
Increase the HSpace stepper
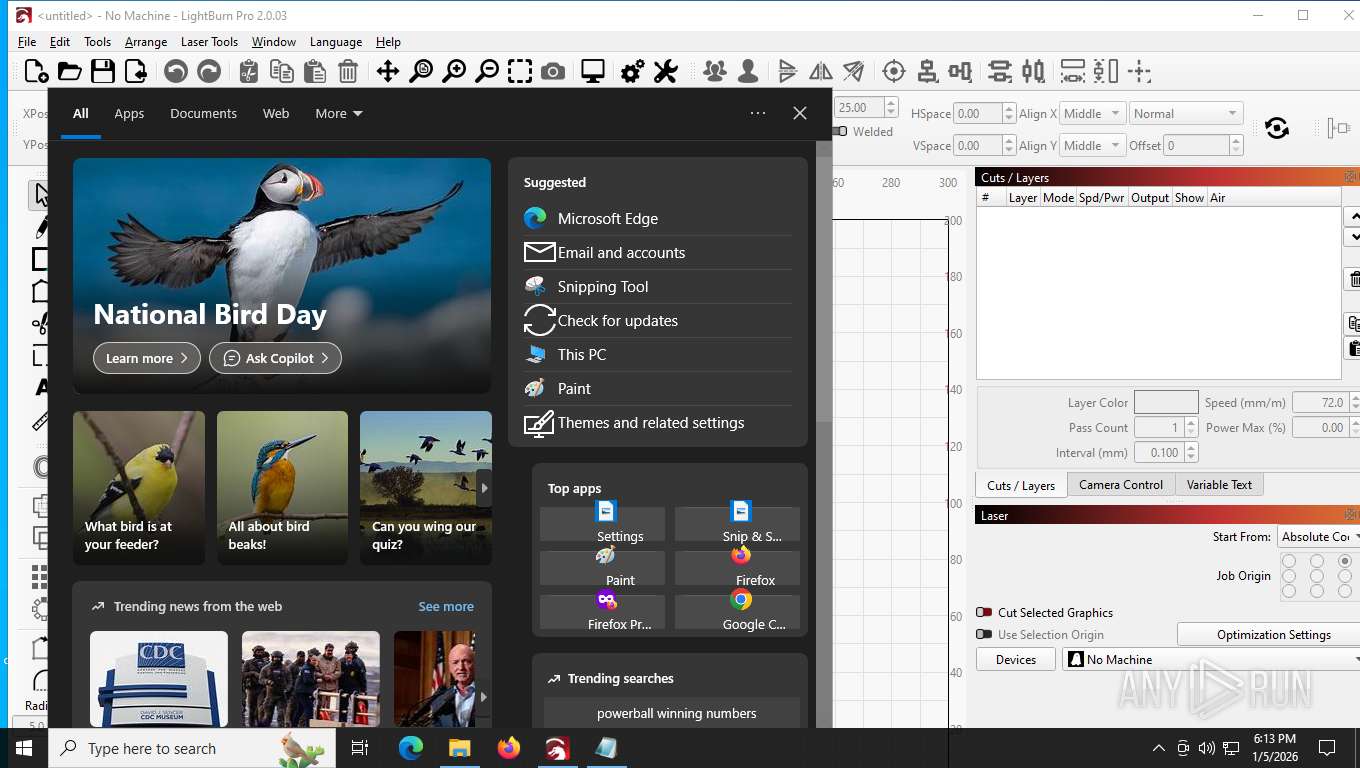1010,109
